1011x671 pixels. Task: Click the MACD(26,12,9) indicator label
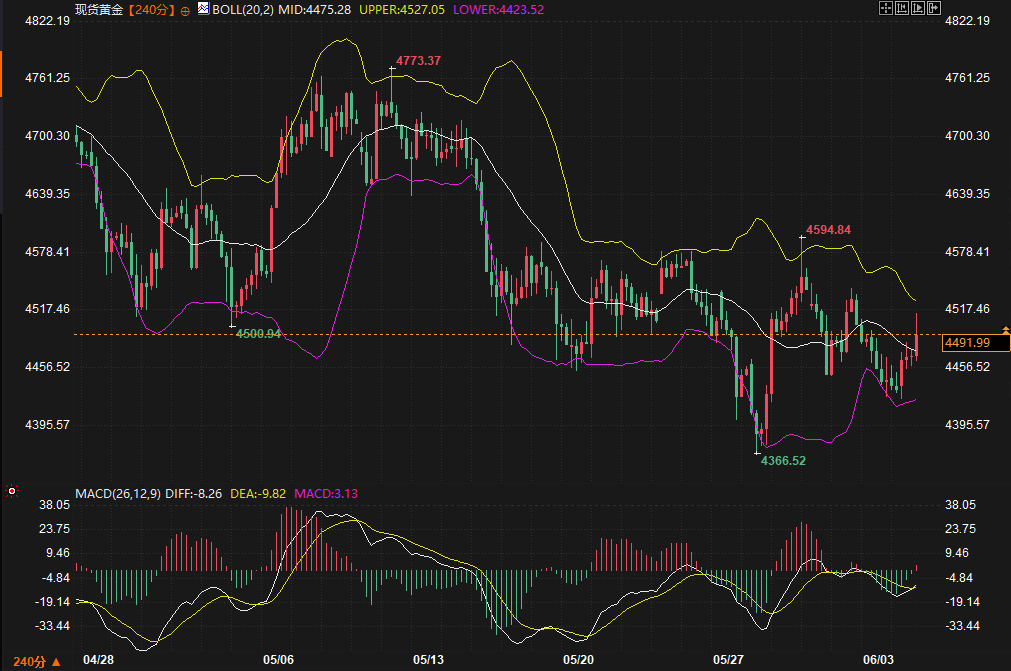pyautogui.click(x=118, y=494)
